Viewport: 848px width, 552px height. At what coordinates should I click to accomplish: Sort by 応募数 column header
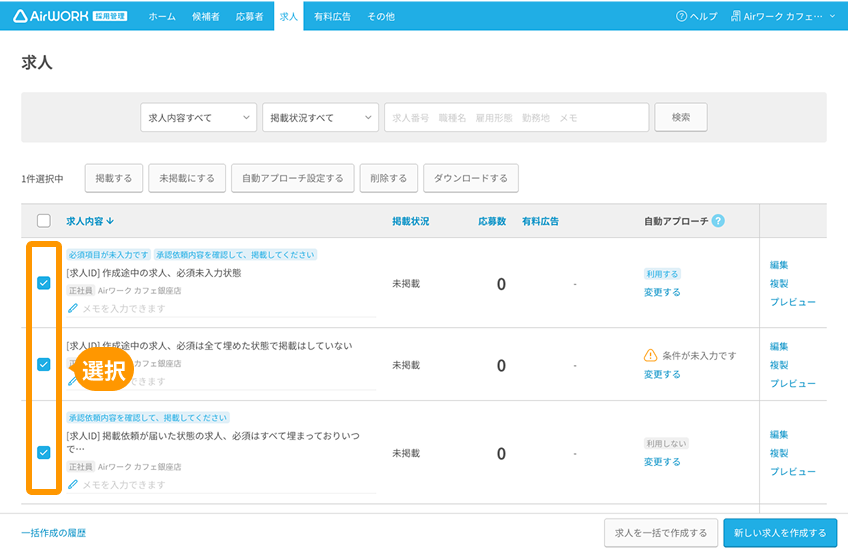(x=492, y=221)
